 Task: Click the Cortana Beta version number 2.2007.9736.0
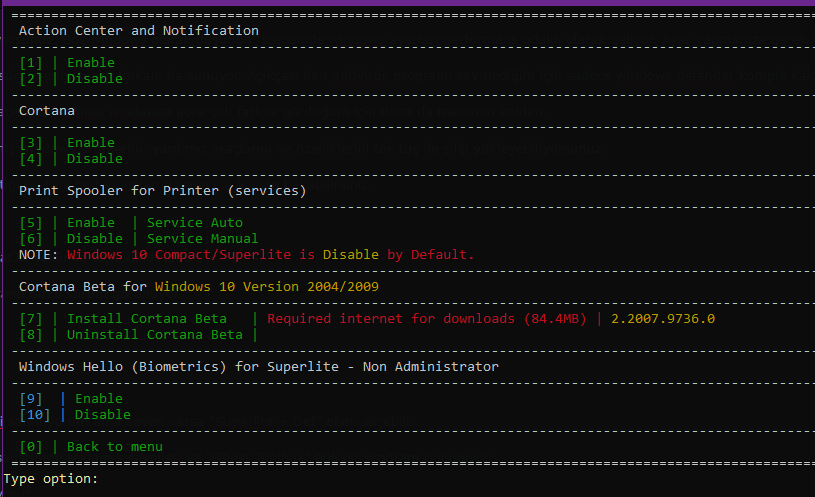(x=663, y=319)
